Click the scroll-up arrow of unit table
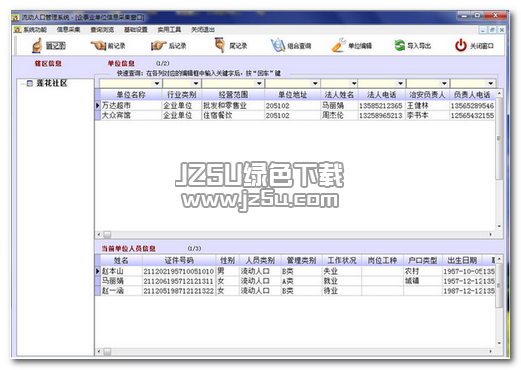The image size is (521, 370). tap(499, 93)
